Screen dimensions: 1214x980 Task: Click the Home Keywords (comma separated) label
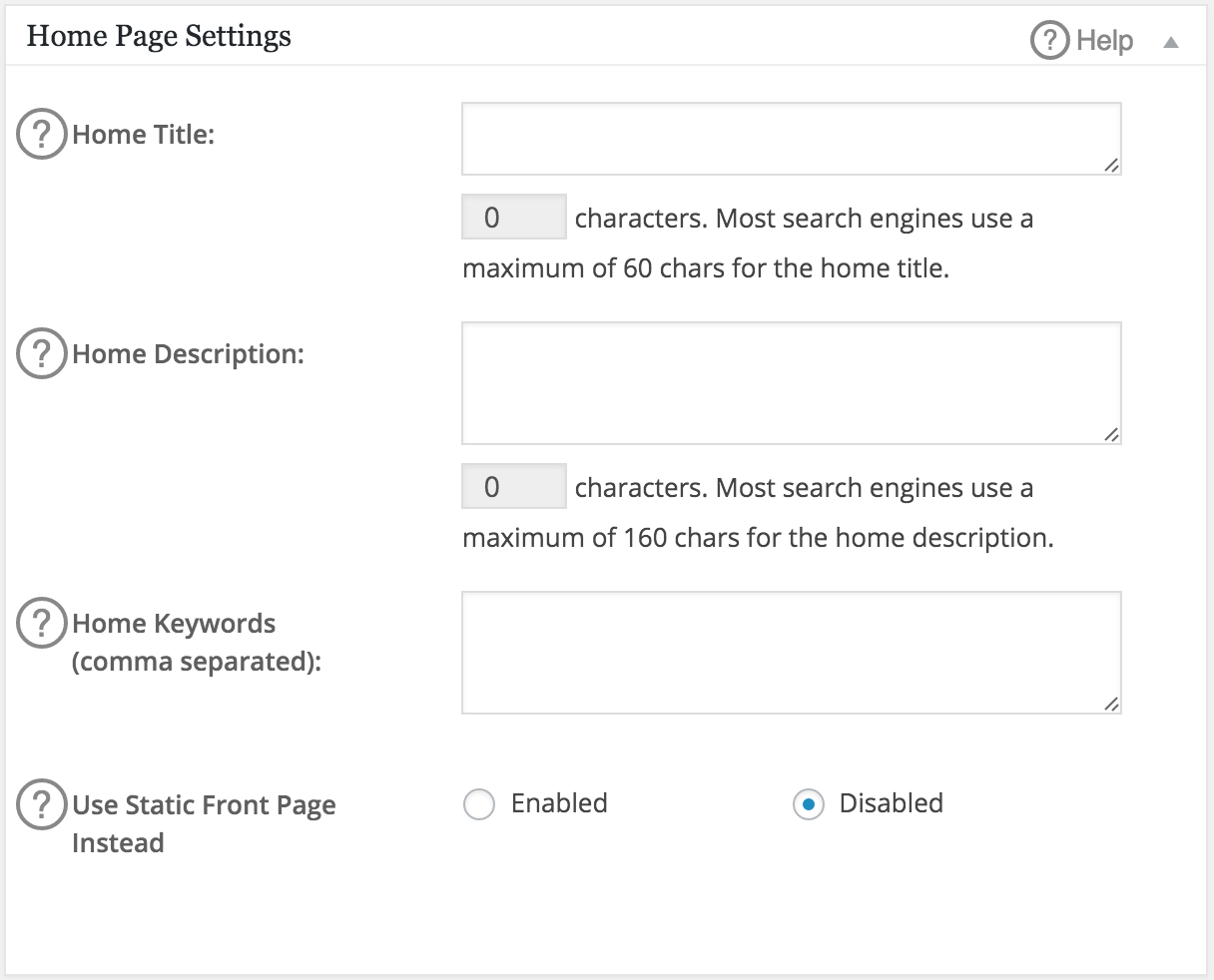click(x=197, y=642)
